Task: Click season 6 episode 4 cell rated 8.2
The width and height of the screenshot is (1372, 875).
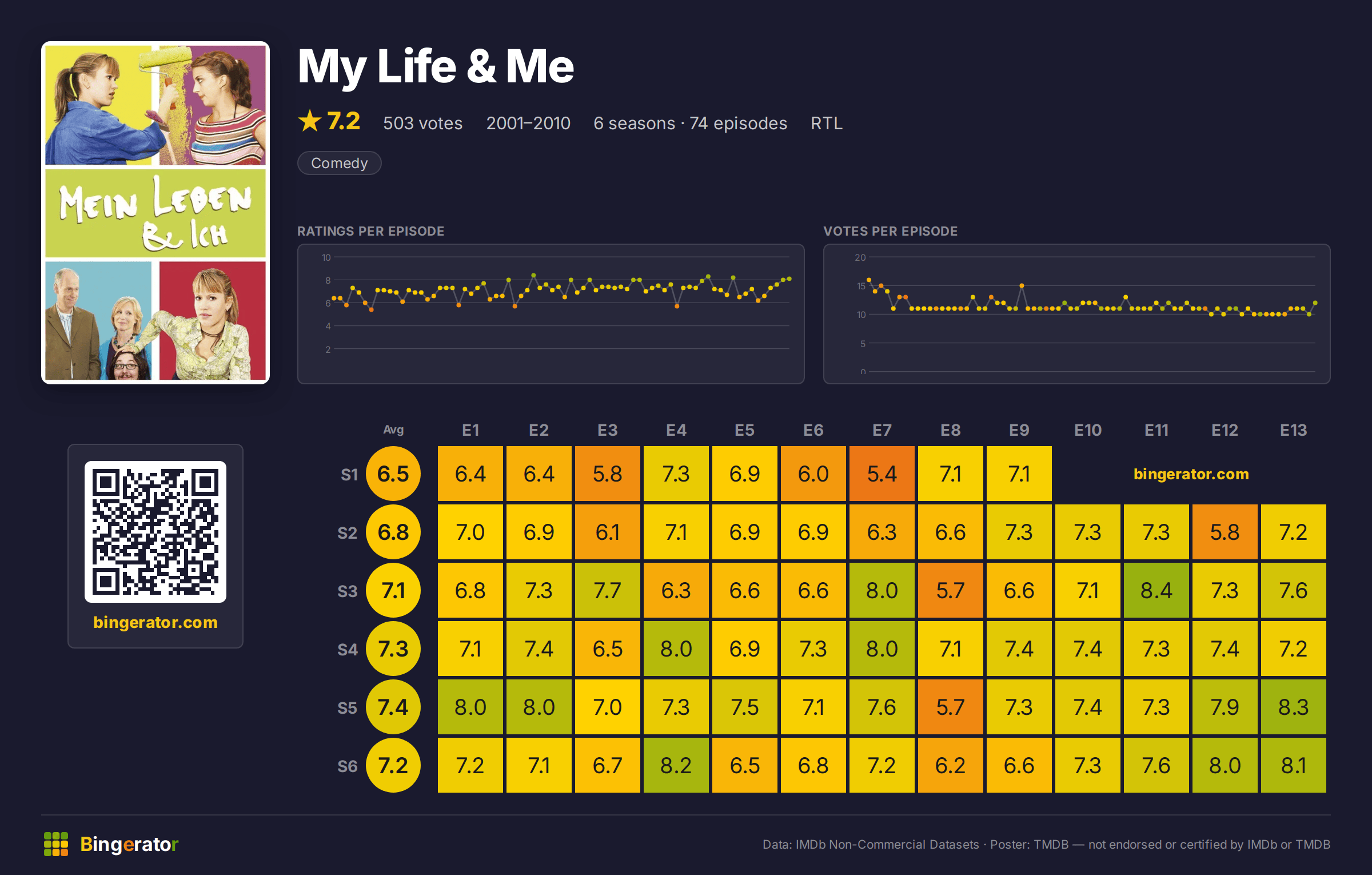Action: 676,766
